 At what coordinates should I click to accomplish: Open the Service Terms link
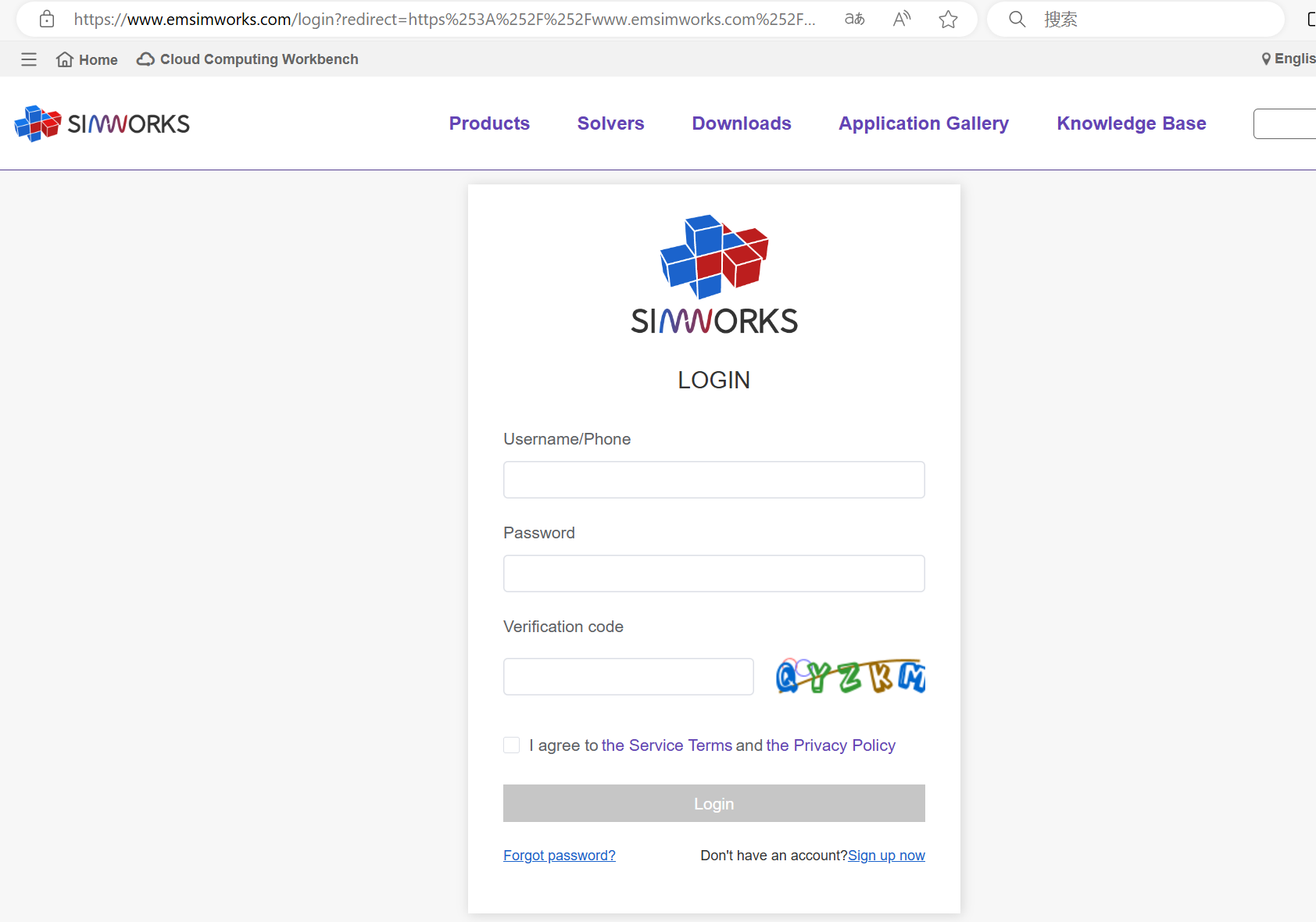coord(667,745)
